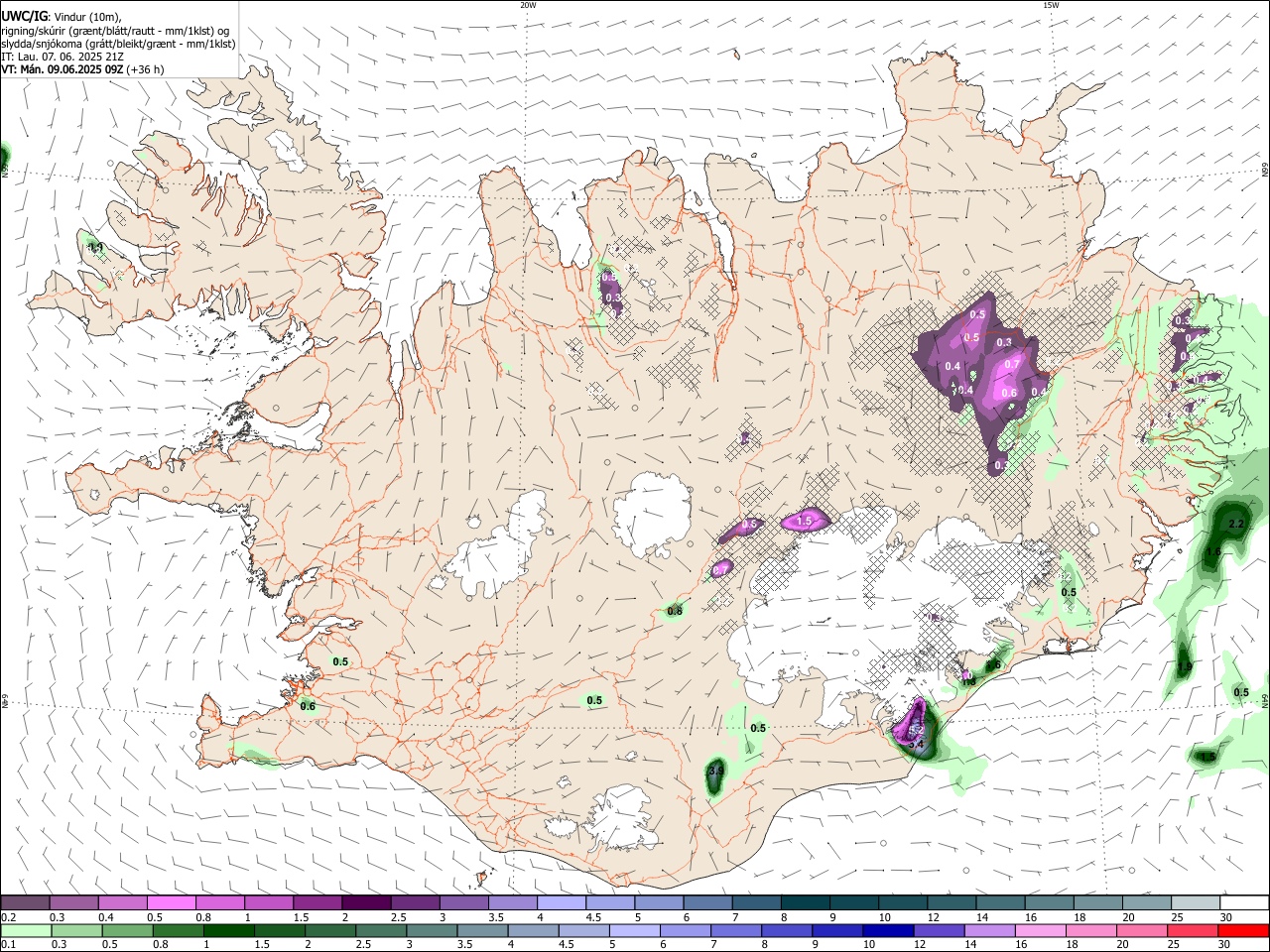Click the slydda/snjókoma legend description line
Viewport: 1270px width, 952px height.
coord(118,43)
